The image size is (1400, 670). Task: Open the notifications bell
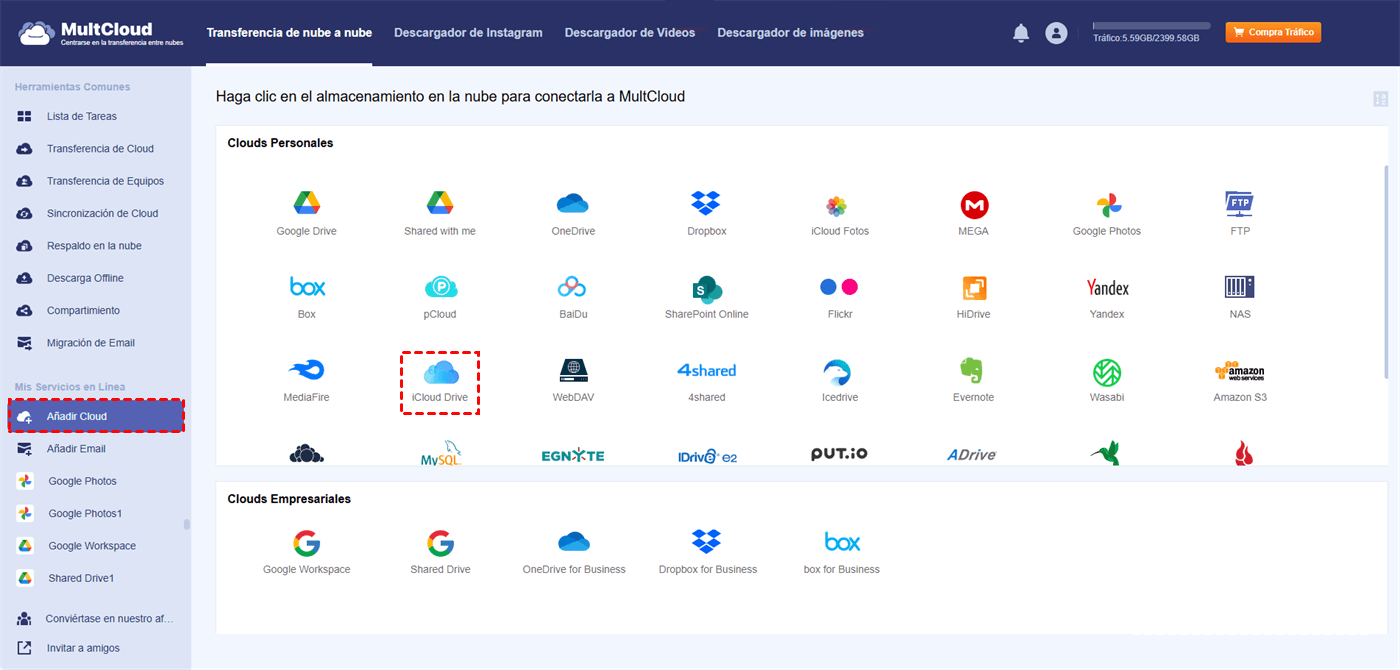tap(1021, 33)
